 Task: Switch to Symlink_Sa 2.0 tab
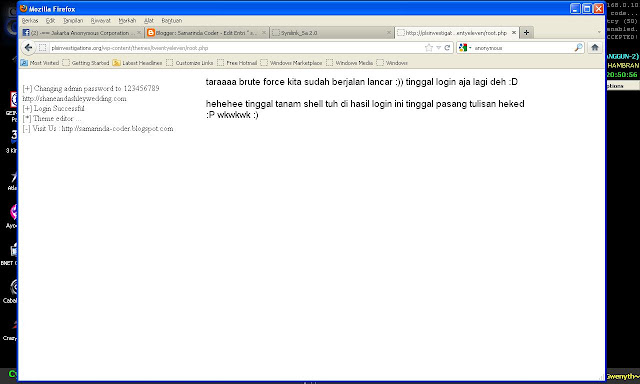331,33
